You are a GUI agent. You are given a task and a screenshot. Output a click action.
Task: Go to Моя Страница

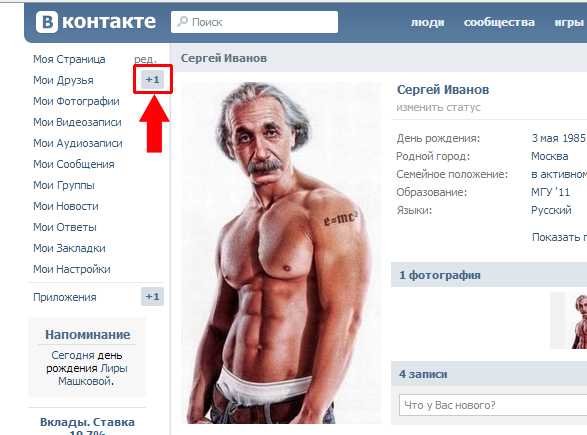point(69,59)
